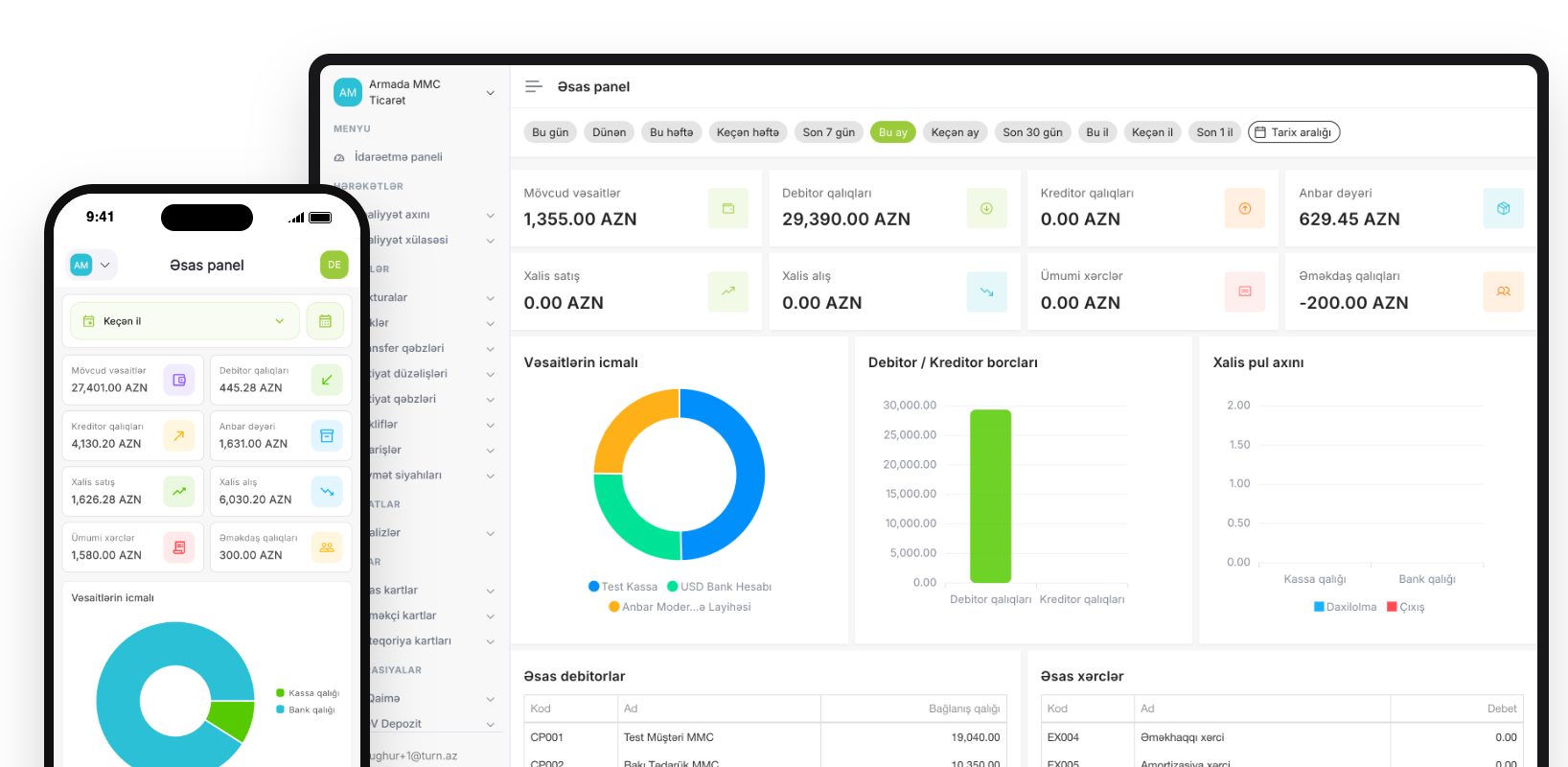This screenshot has height=767, width=1568.
Task: Click the Tarix aralığı date range button
Action: [1294, 132]
